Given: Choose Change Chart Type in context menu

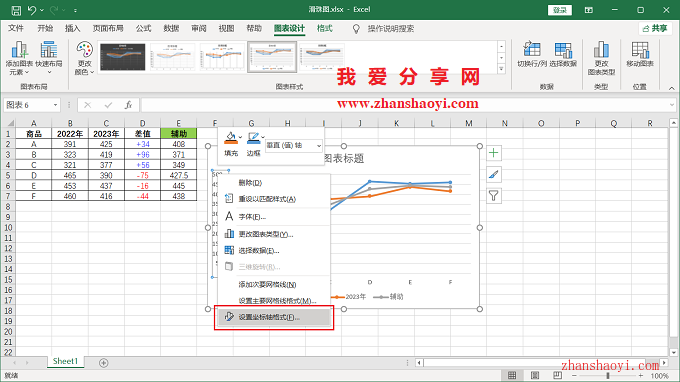Looking at the screenshot, I should (x=274, y=234).
